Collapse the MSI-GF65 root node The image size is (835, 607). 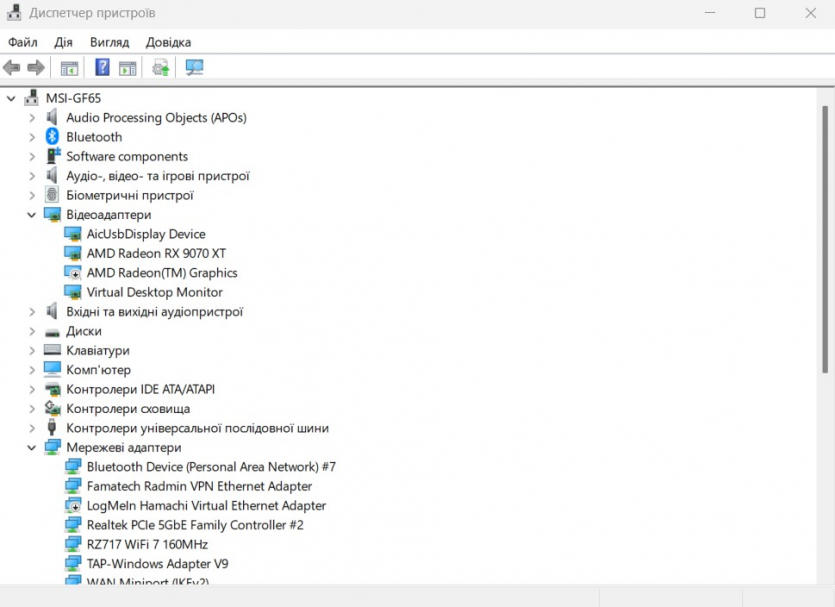click(x=11, y=98)
